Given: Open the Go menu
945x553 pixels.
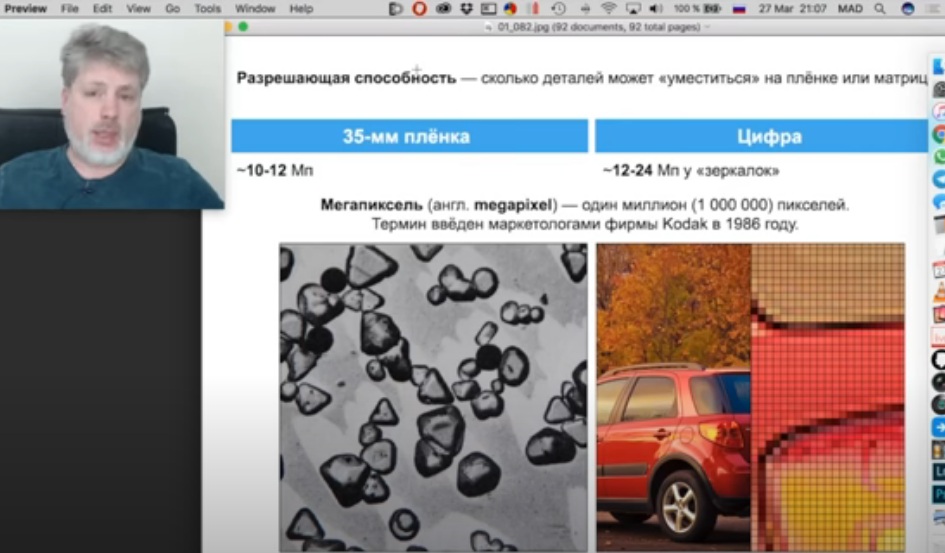Looking at the screenshot, I should (172, 8).
